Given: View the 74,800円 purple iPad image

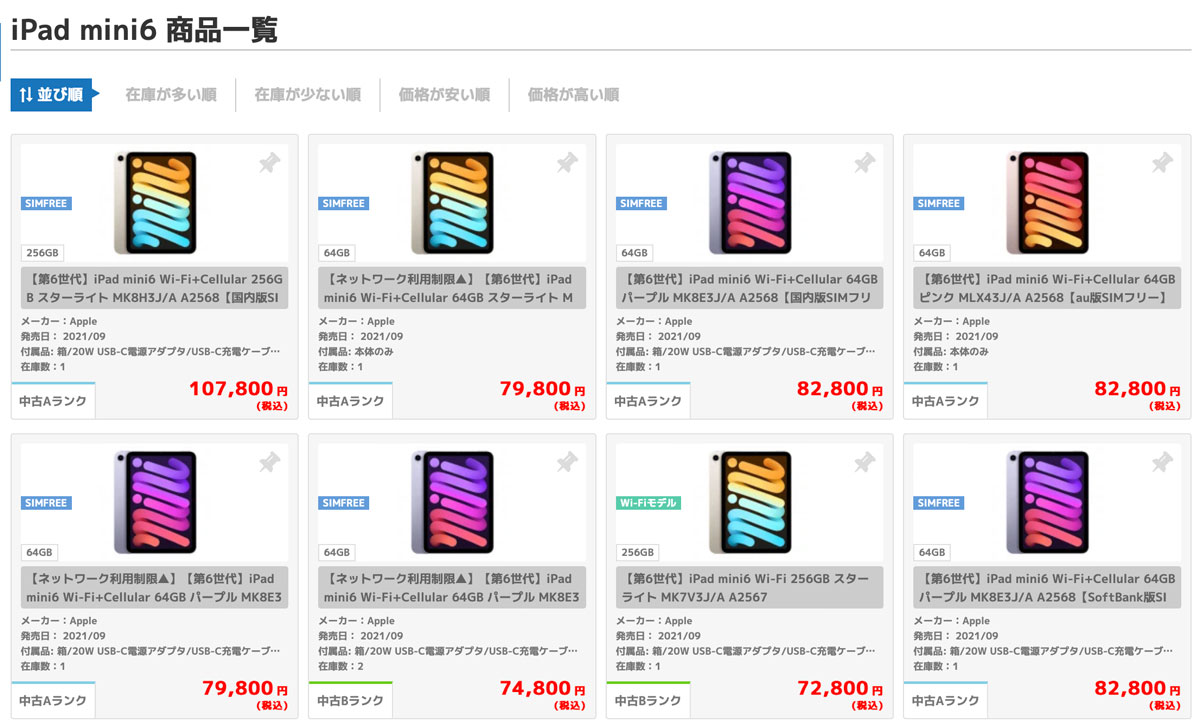Looking at the screenshot, I should (x=452, y=503).
